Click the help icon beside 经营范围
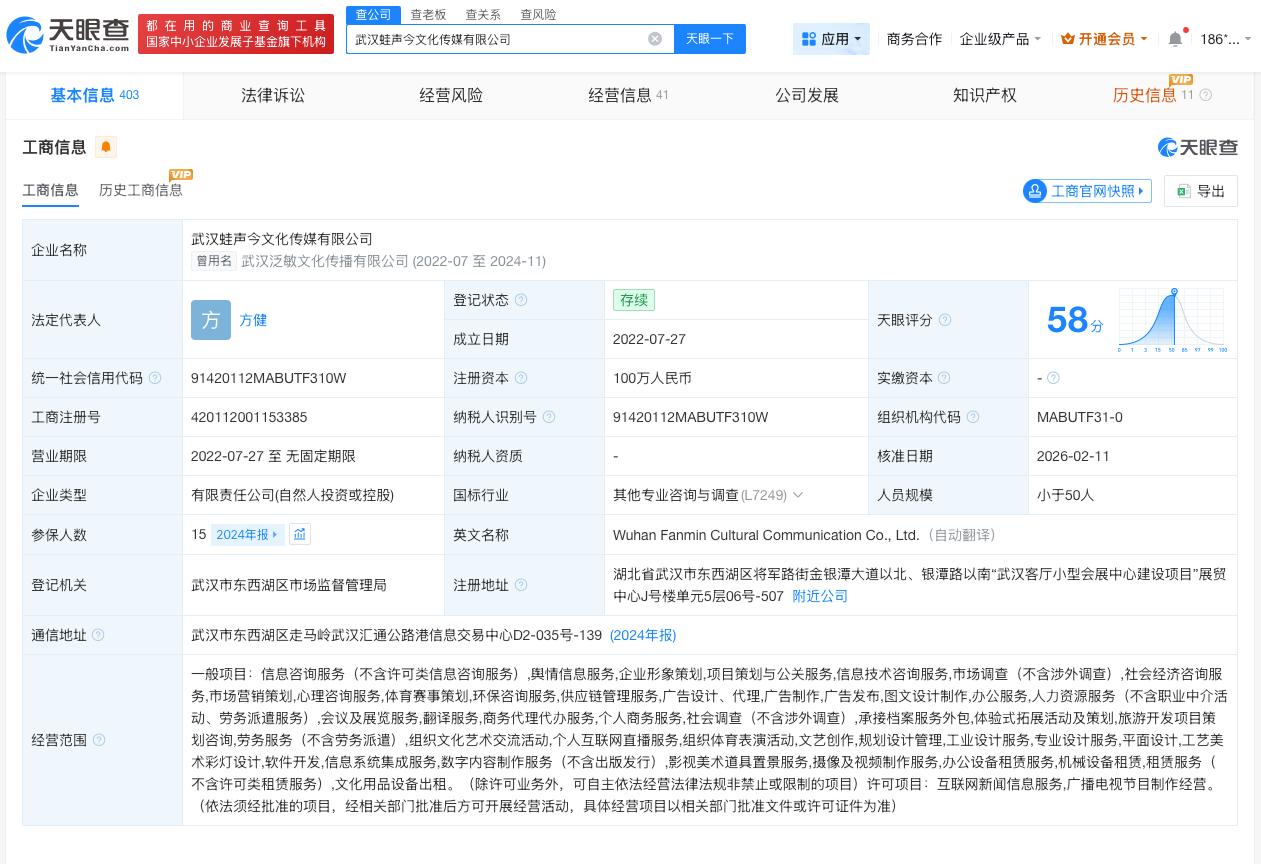 click(x=98, y=740)
